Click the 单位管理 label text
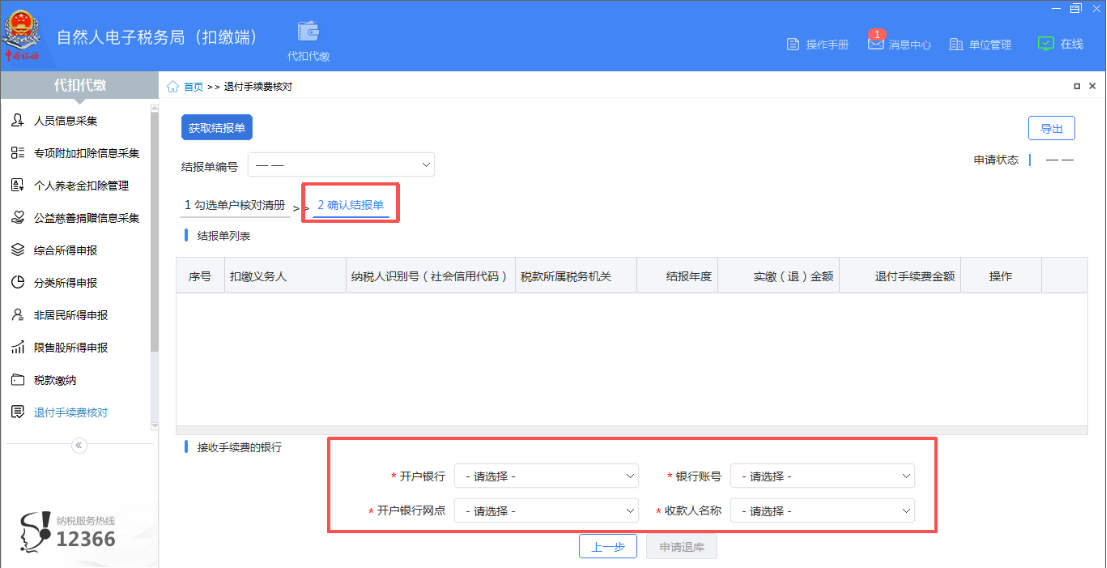1107x568 pixels. [x=990, y=44]
